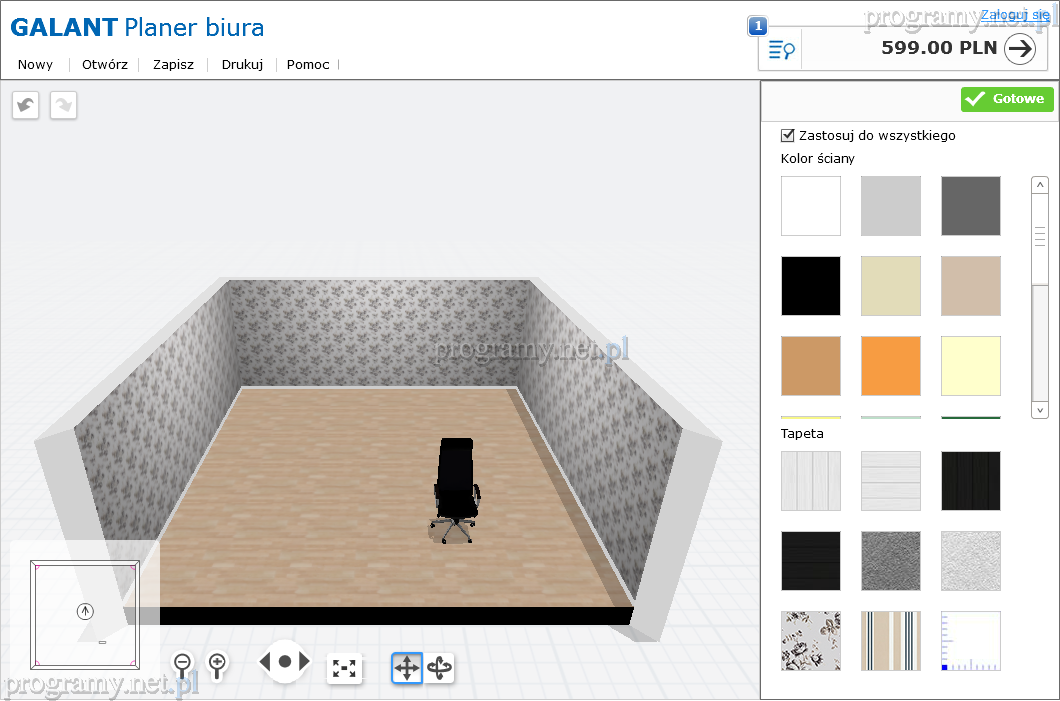
Task: Select the black wall color swatch
Action: coord(810,286)
